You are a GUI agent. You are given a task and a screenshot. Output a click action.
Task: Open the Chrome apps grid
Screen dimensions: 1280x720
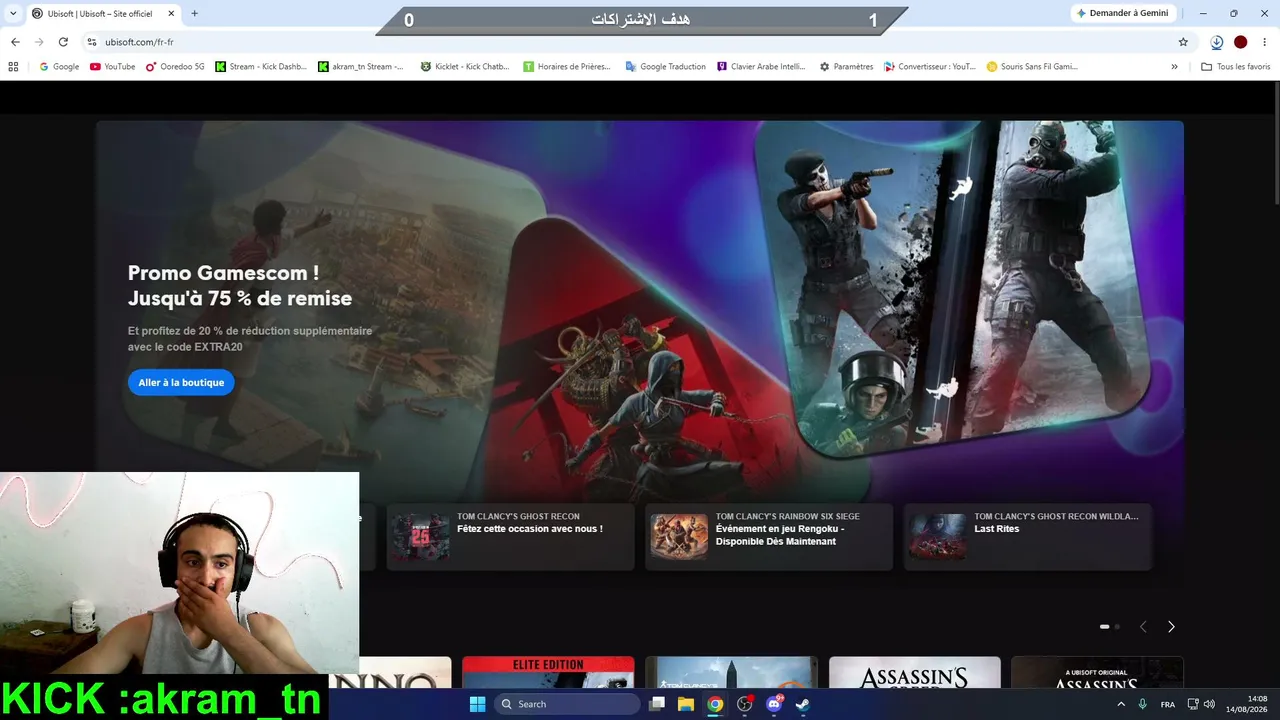13,67
